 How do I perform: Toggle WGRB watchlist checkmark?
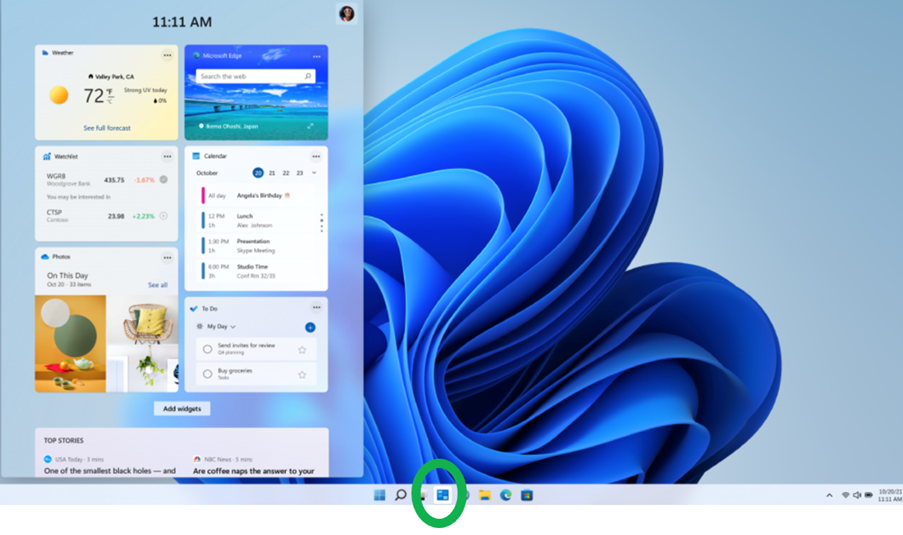point(164,180)
